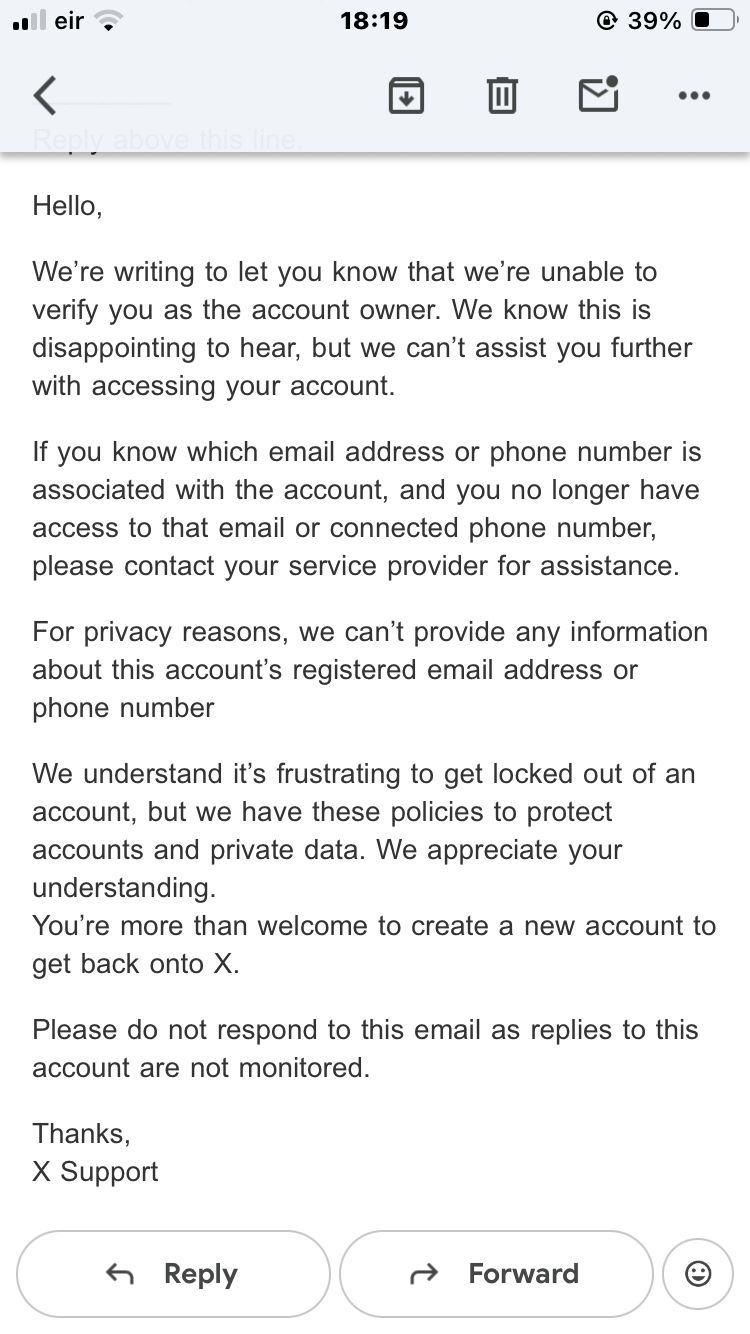Tap the faded 'Reply above this line' text

point(166,141)
